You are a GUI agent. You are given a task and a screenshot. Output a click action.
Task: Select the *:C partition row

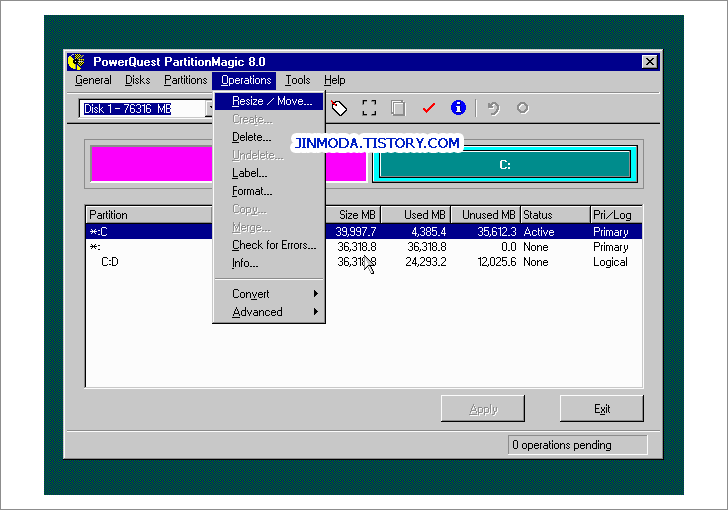(364, 232)
